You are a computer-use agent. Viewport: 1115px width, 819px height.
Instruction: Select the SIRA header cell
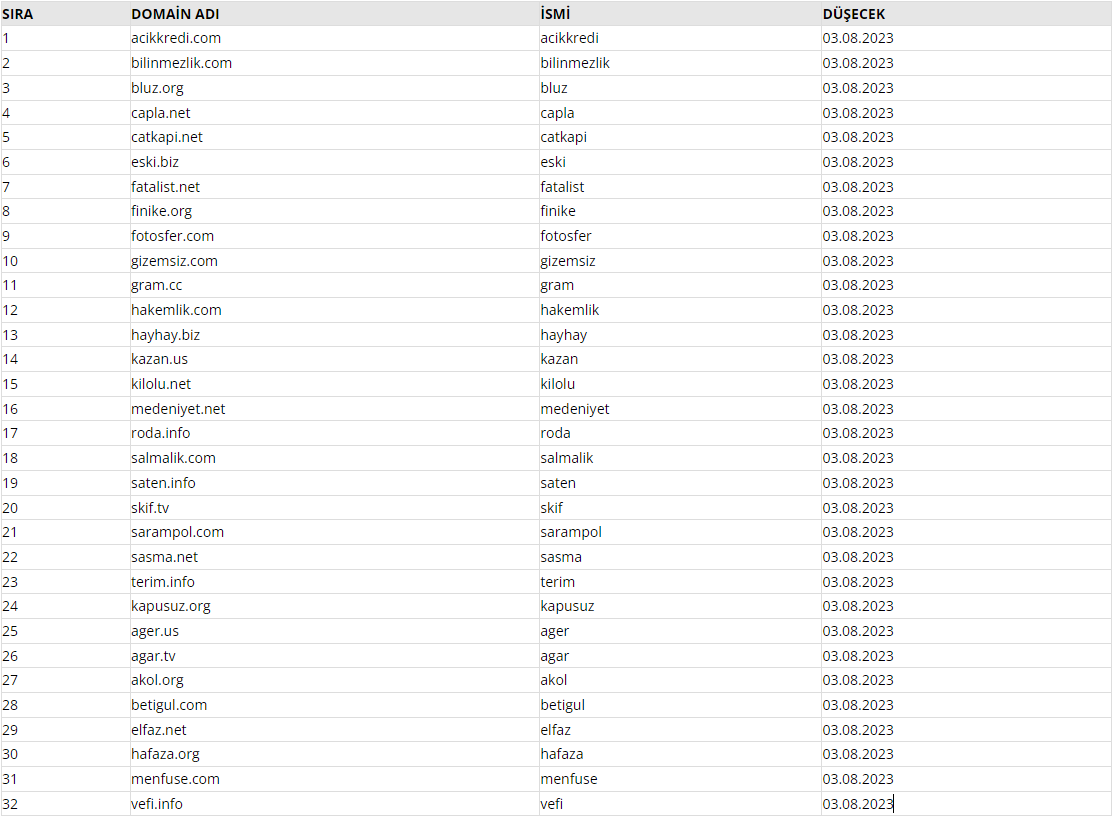(x=65, y=14)
